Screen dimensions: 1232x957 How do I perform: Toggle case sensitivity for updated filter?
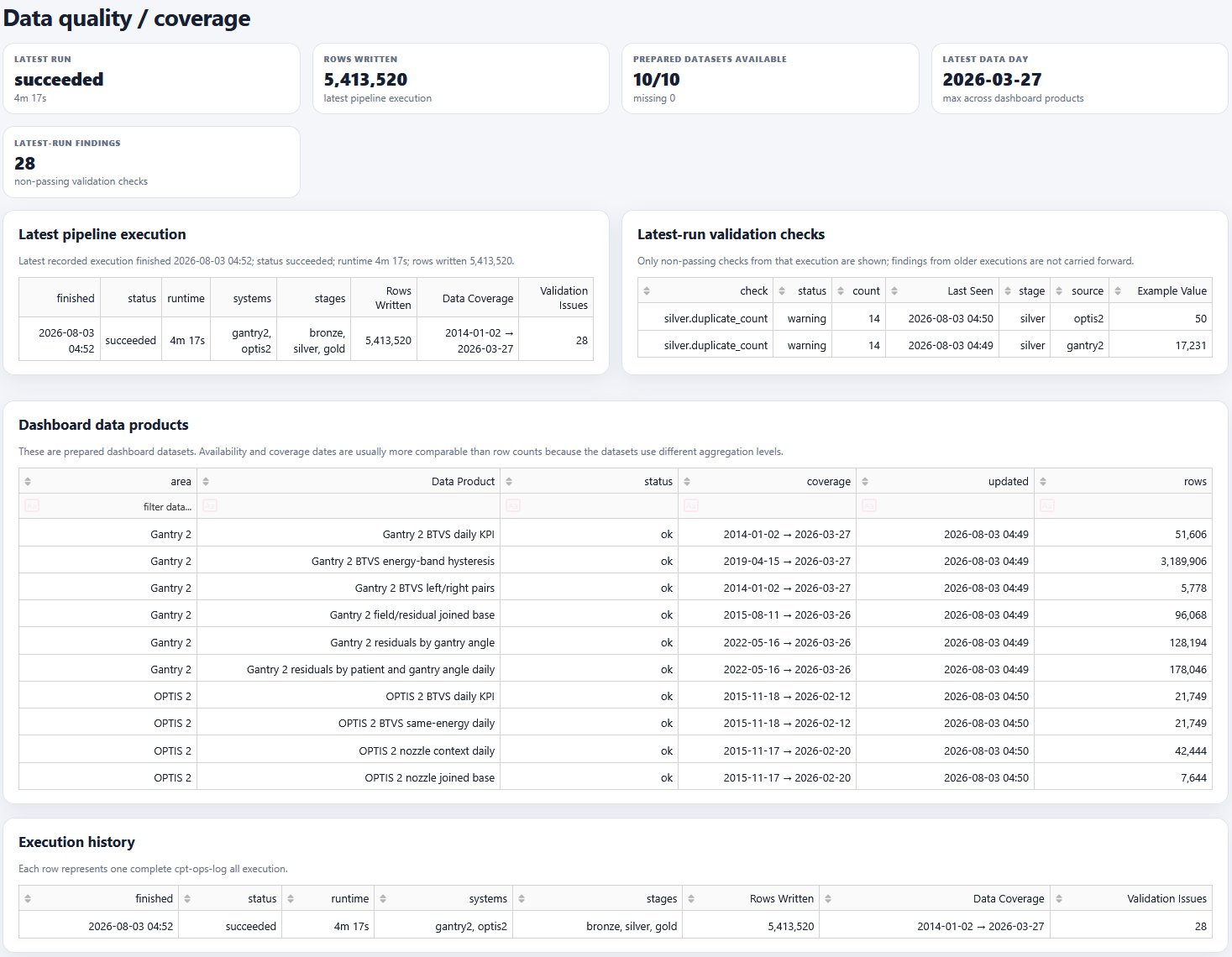(x=869, y=506)
